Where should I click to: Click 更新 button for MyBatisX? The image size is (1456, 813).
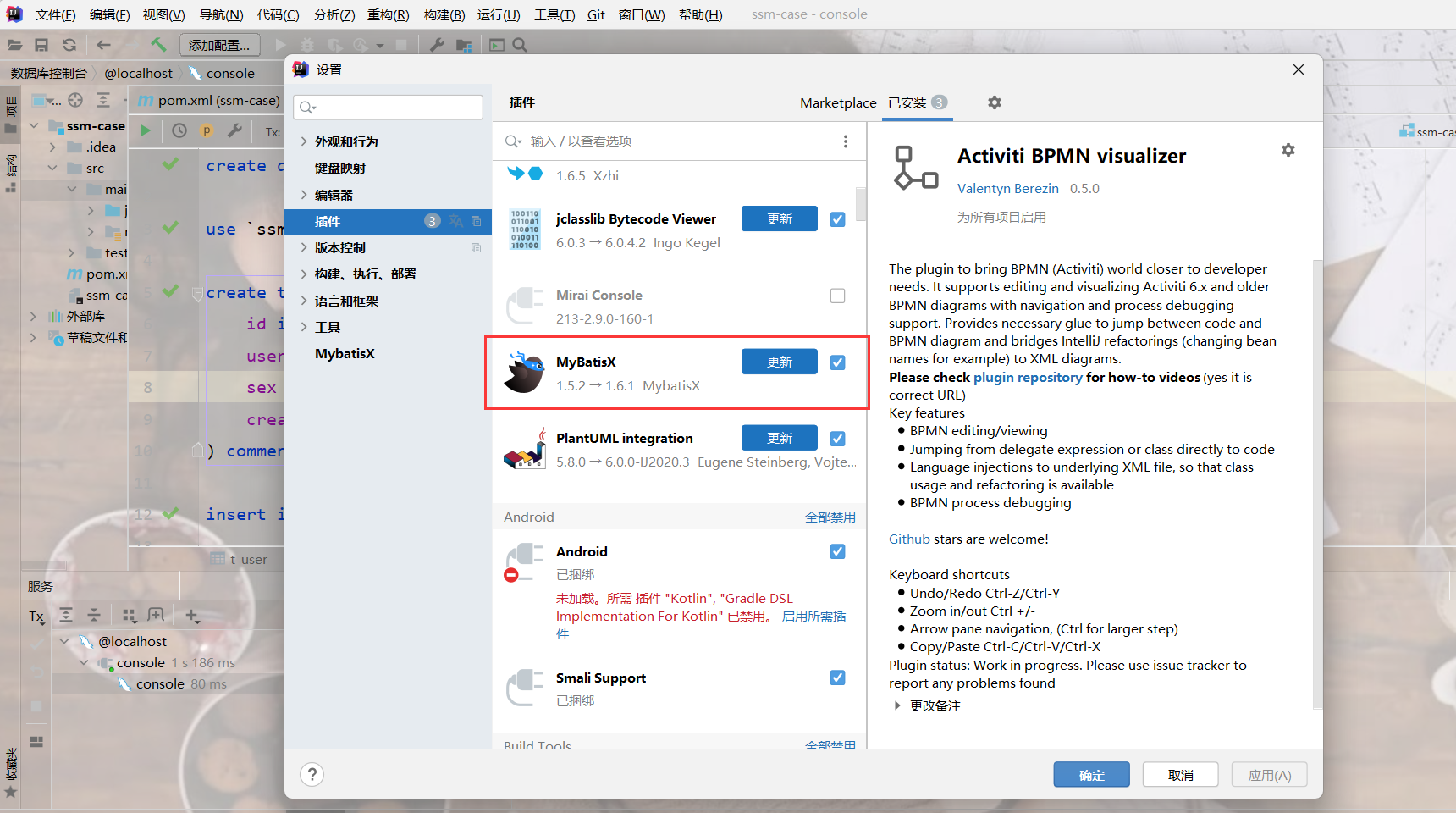(780, 362)
